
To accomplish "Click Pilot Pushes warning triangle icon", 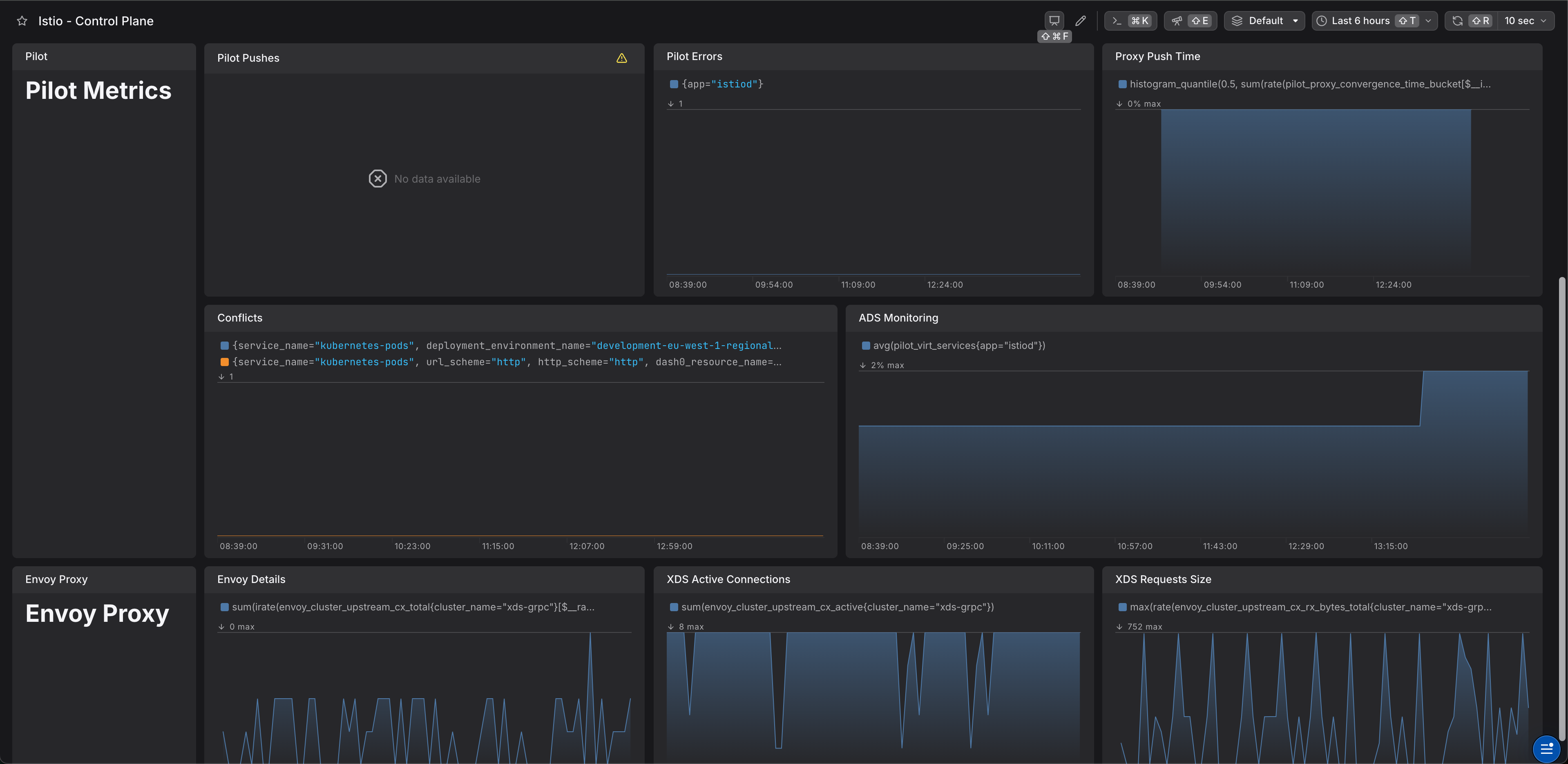I will point(621,58).
